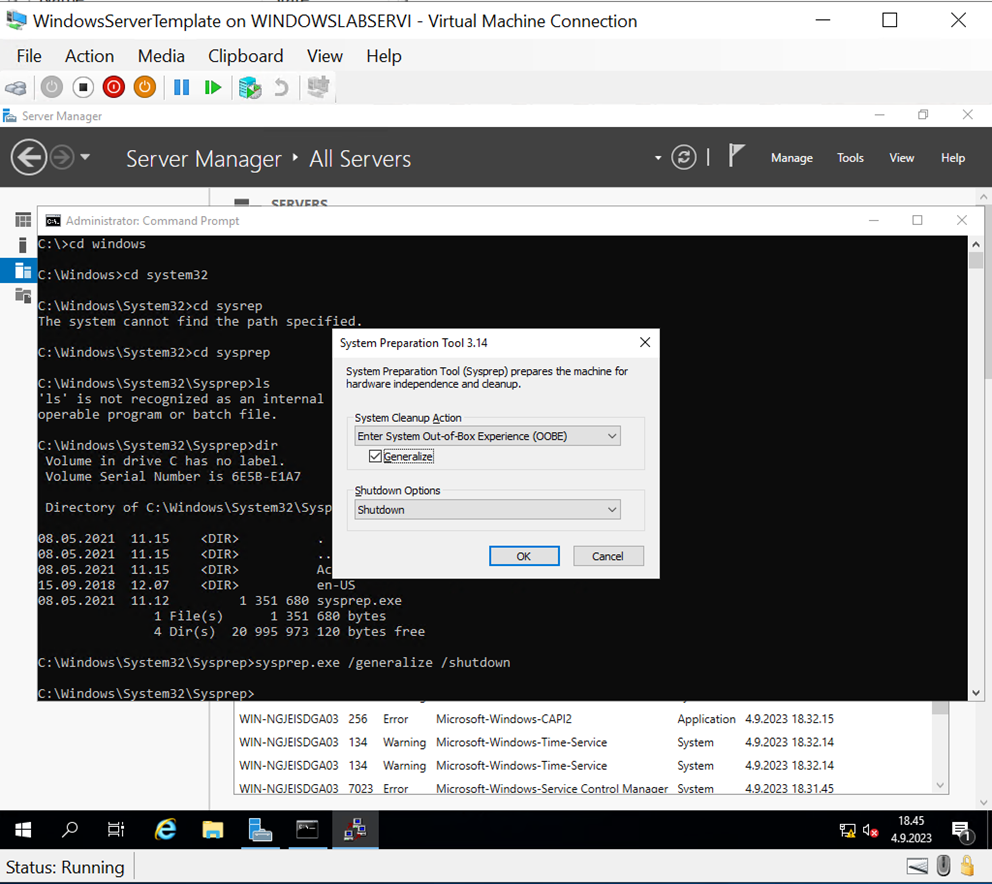Select Local Server in the sidebar
The width and height of the screenshot is (992, 884).
click(22, 244)
